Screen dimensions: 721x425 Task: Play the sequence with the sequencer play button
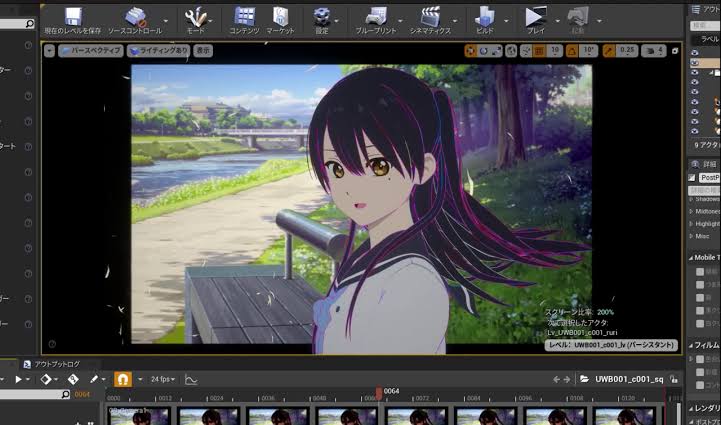coord(18,379)
